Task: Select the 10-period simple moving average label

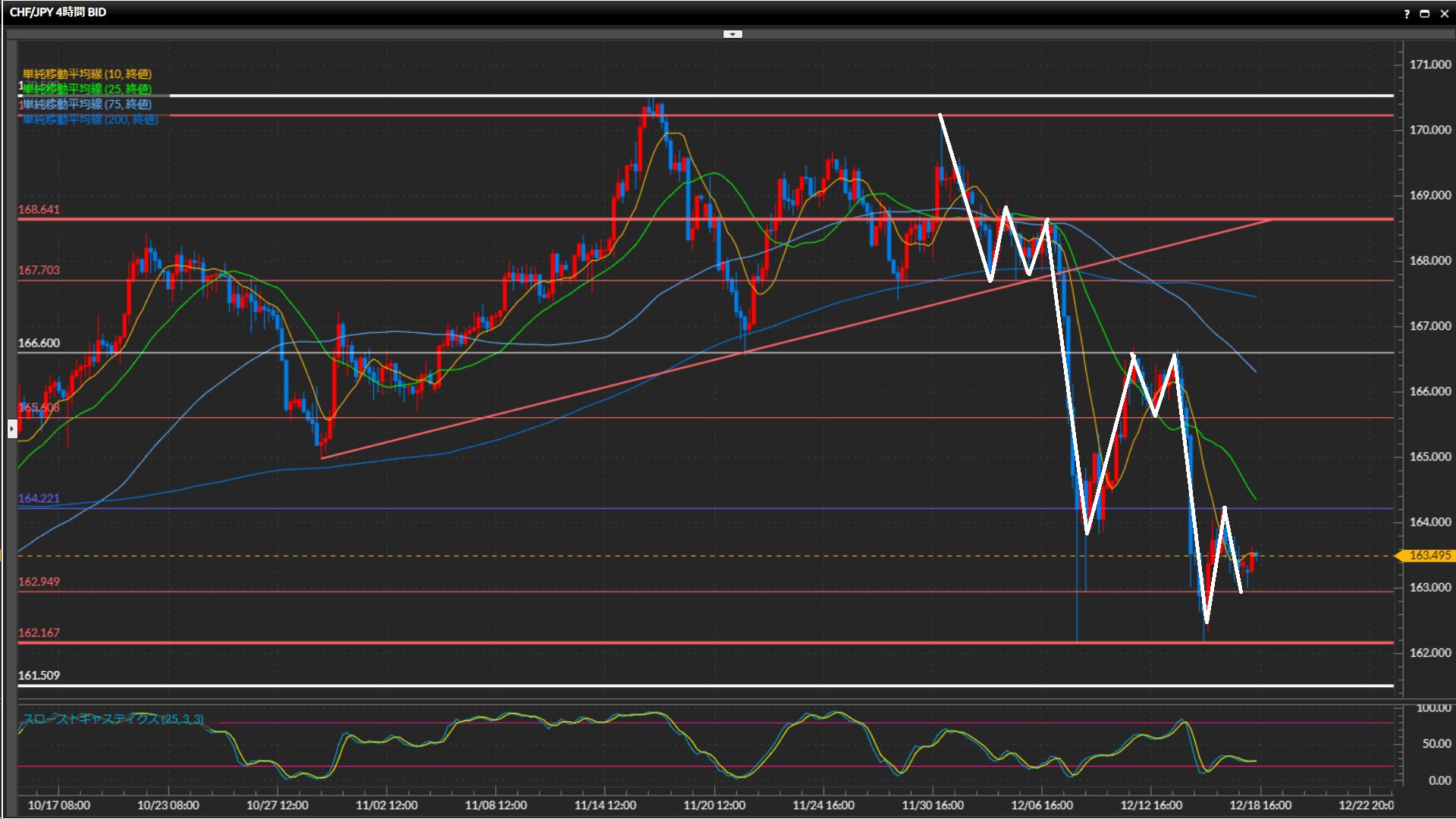Action: coord(86,74)
